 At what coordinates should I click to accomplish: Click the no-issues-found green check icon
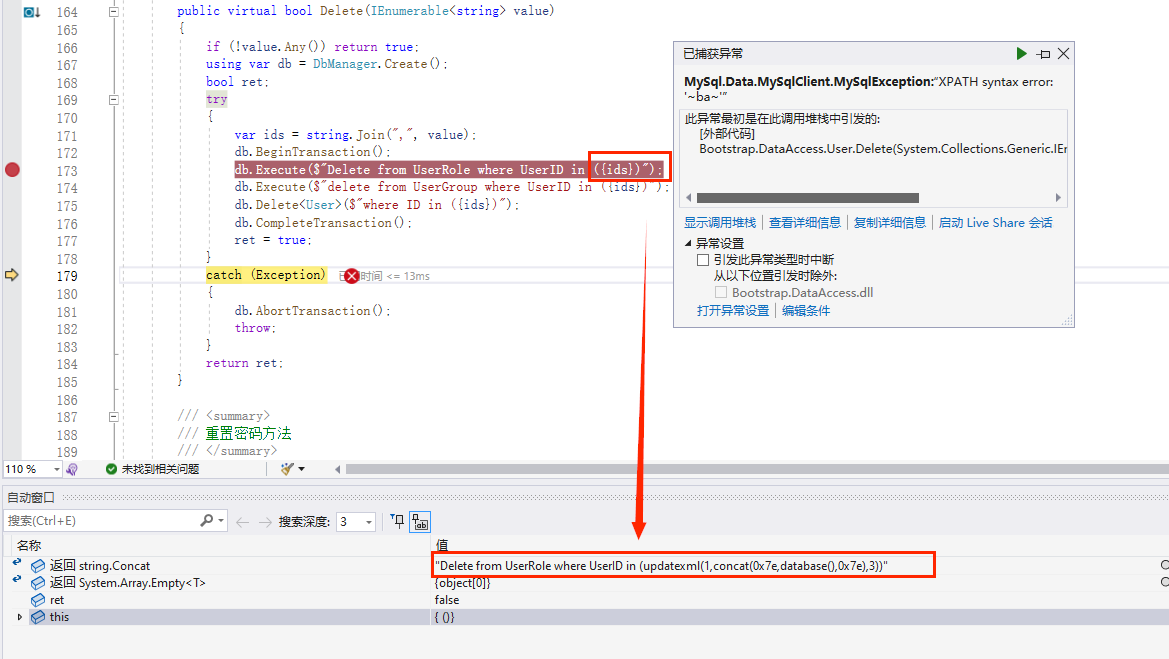pos(111,469)
